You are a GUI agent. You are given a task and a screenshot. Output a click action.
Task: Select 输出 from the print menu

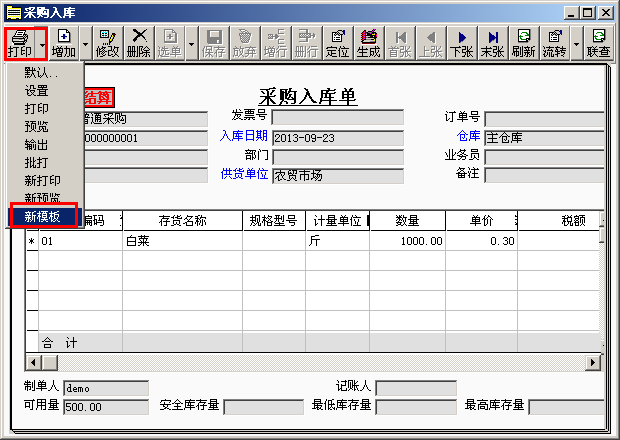click(x=45, y=145)
